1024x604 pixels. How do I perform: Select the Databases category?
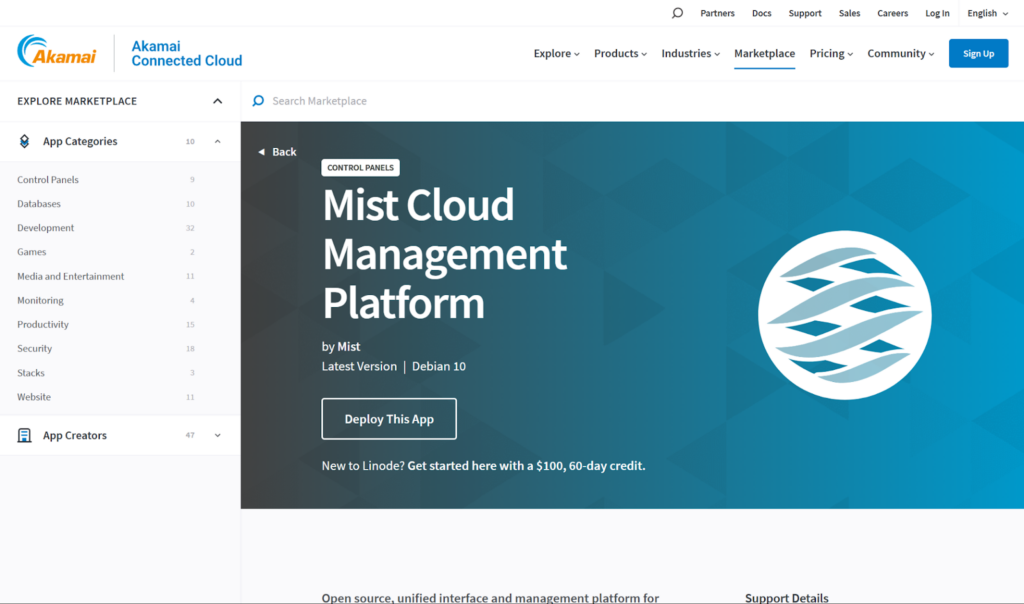[x=39, y=204]
